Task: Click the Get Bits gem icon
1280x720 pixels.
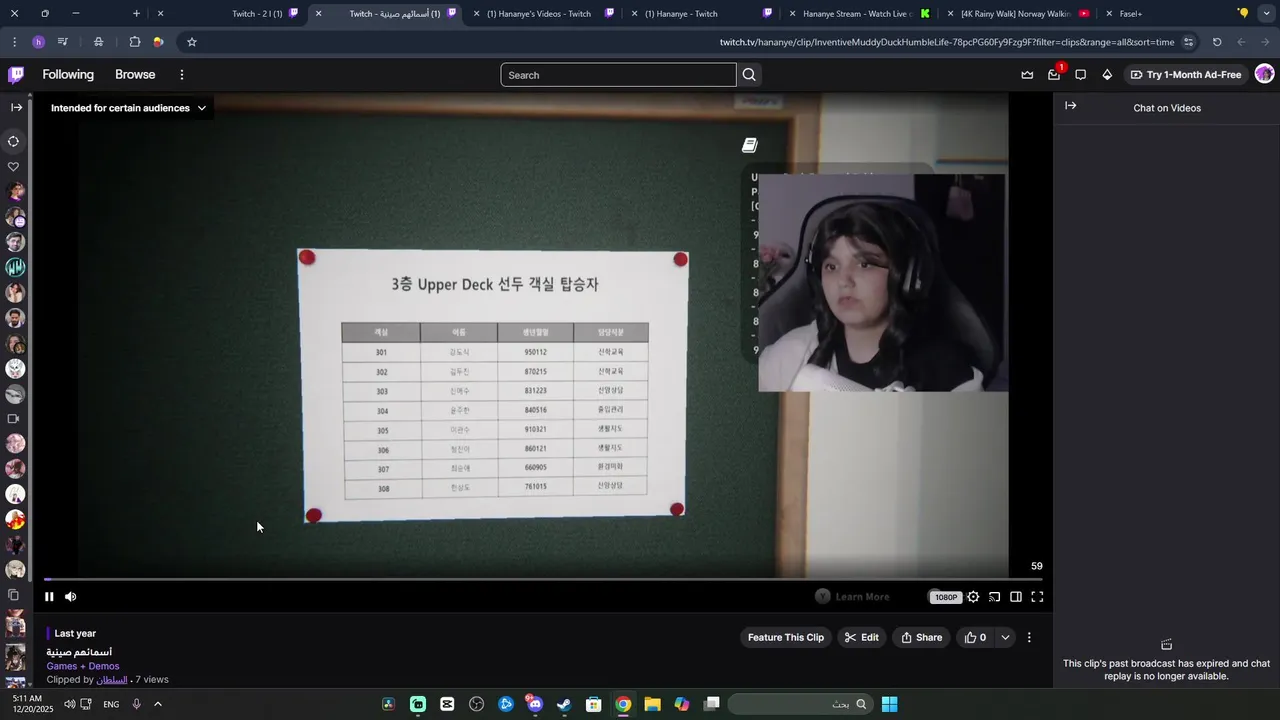Action: click(x=1107, y=75)
